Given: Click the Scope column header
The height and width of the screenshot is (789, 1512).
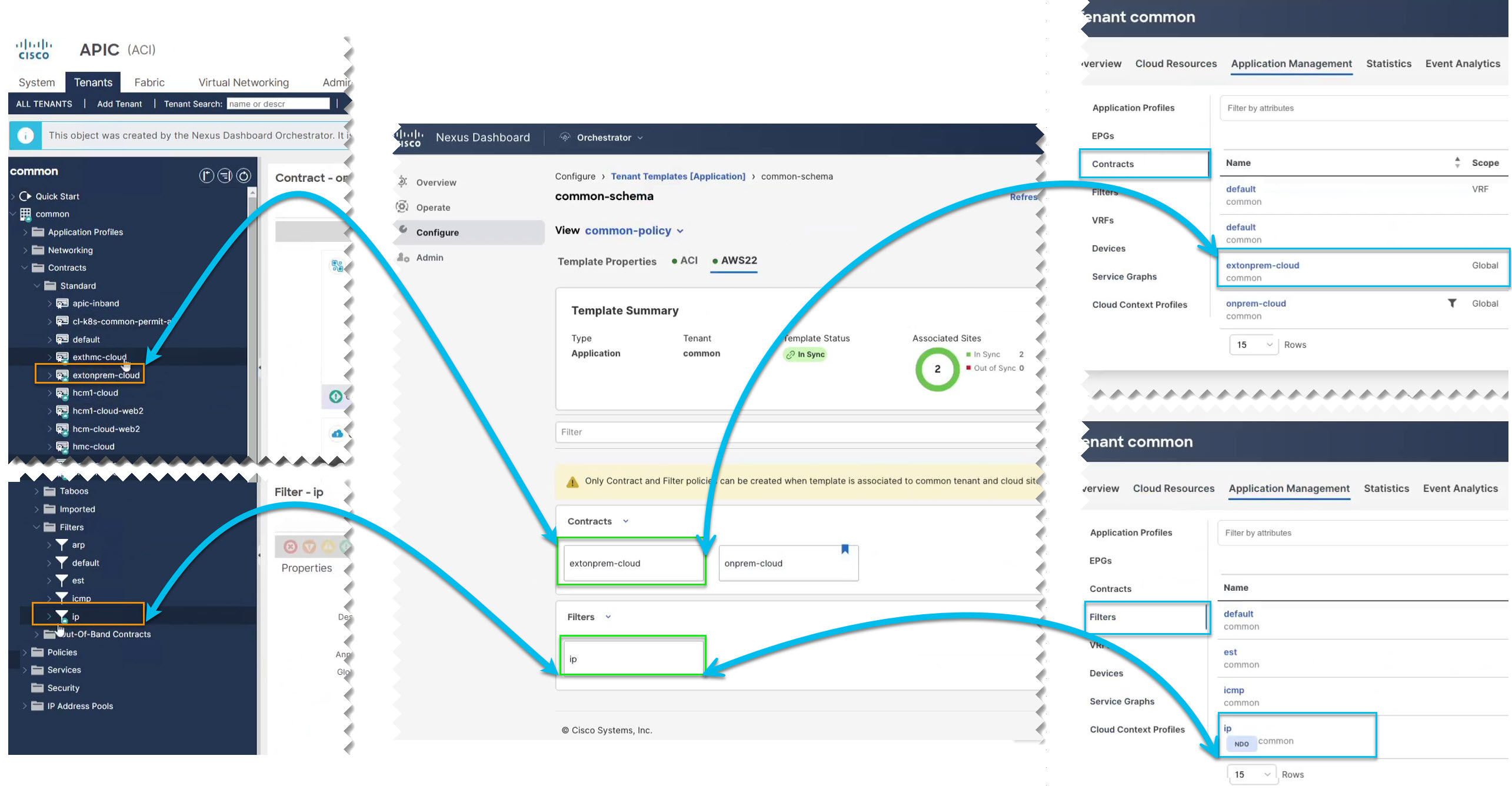Looking at the screenshot, I should point(1485,162).
